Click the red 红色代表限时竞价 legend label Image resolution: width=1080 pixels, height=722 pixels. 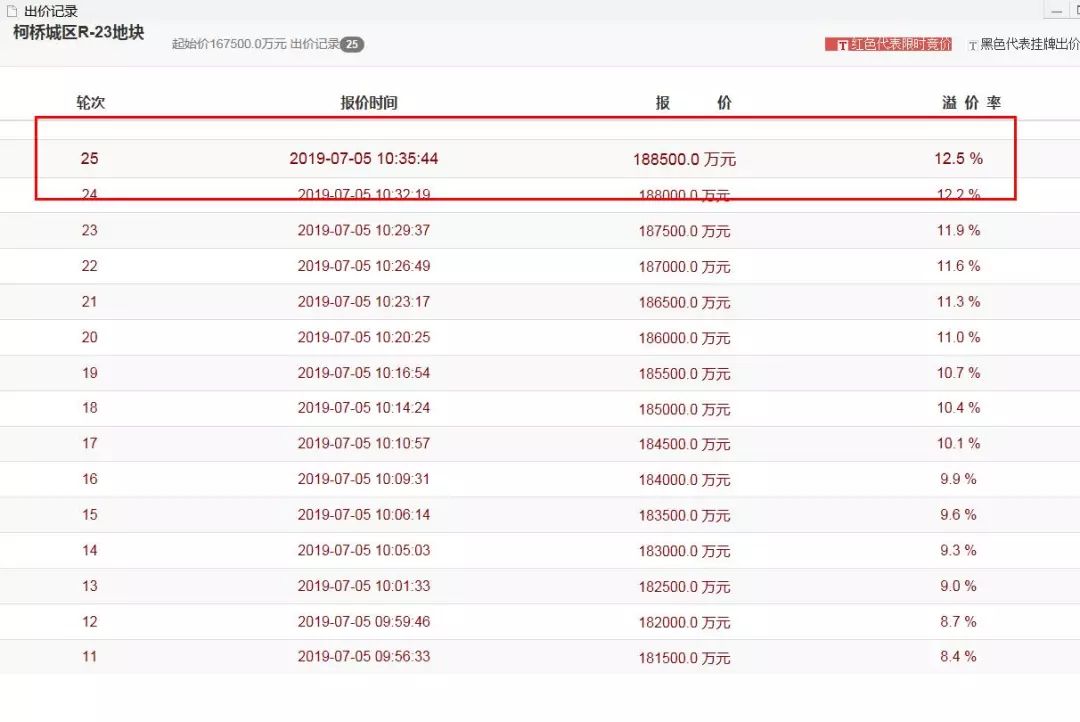coord(900,45)
